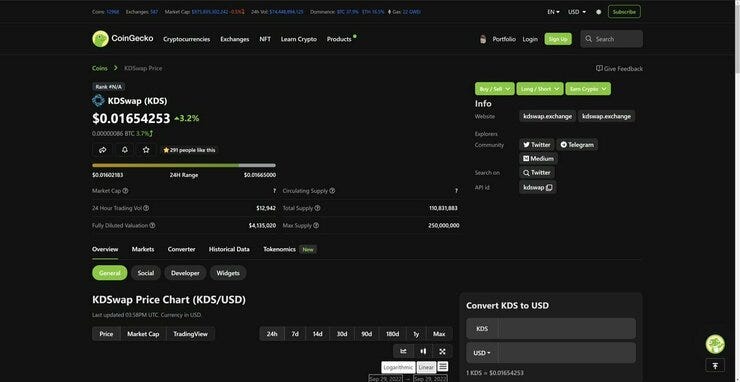Viewport: 740px width, 382px height.
Task: Set chart range to 24h
Action: (272, 334)
